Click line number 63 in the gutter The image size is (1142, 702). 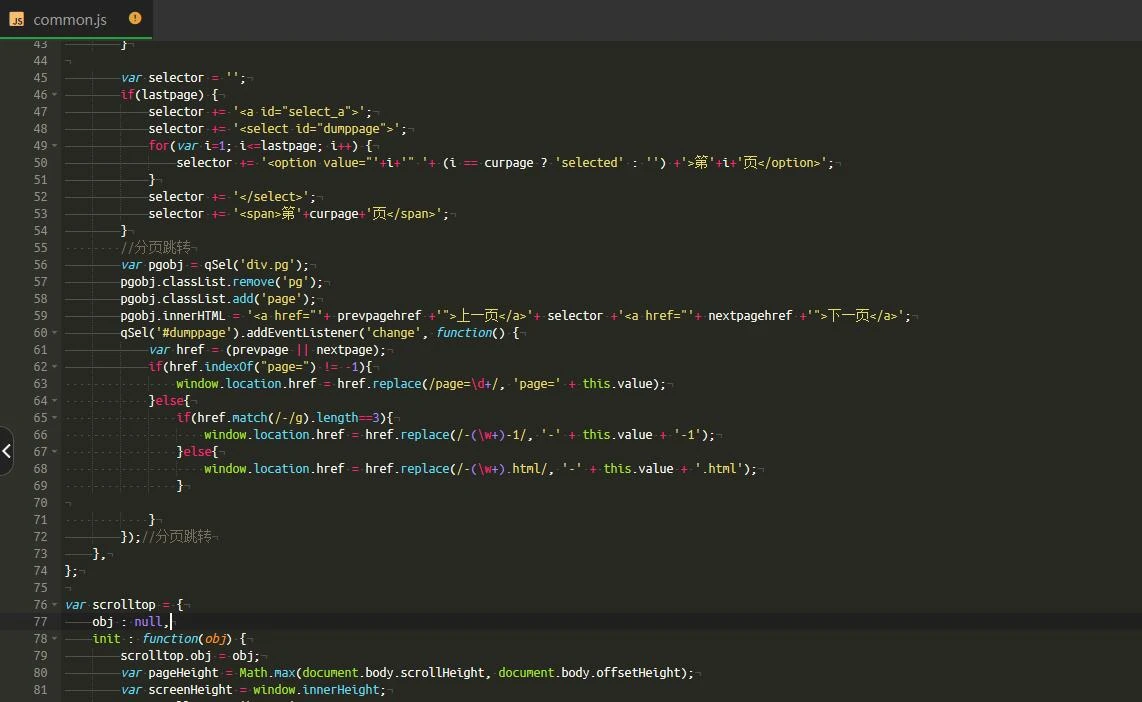coord(40,384)
